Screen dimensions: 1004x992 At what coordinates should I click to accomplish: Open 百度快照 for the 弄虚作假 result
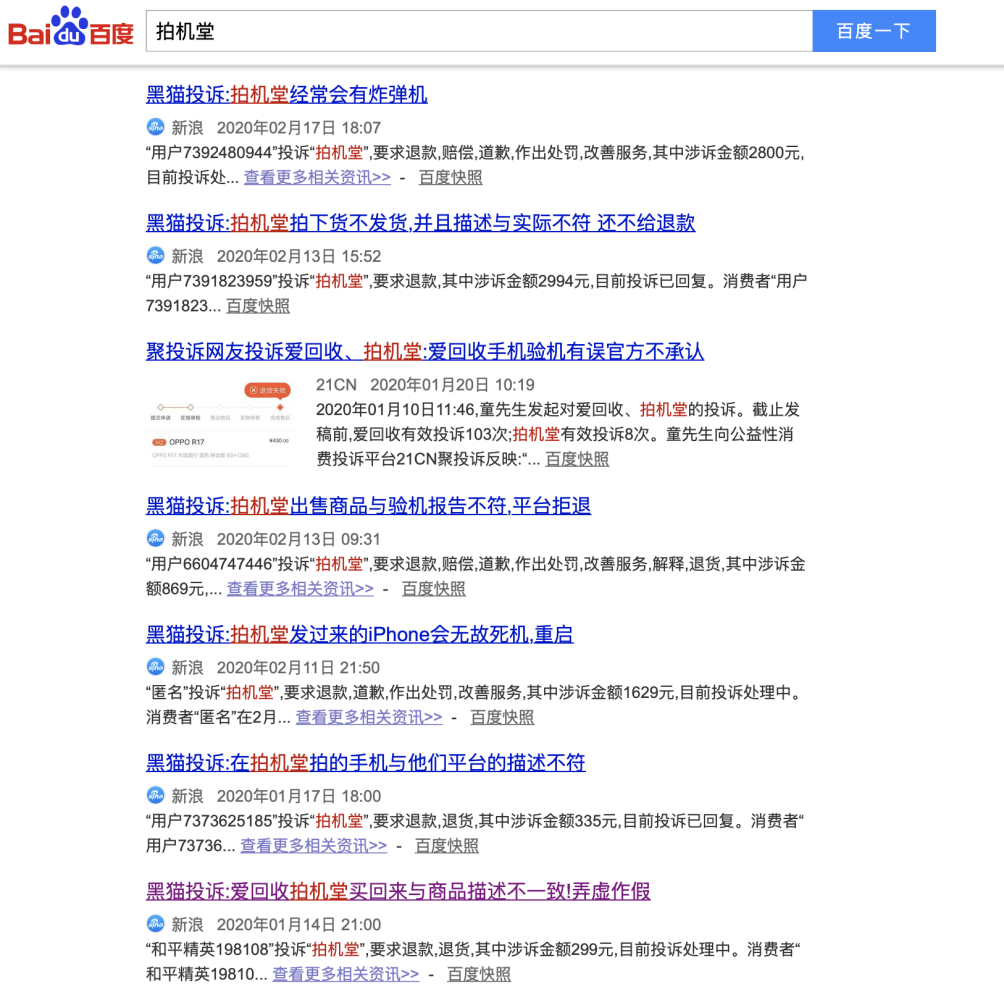(x=477, y=973)
